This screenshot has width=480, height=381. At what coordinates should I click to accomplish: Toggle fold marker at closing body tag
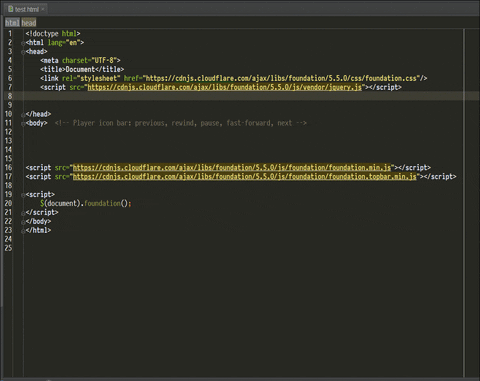click(x=23, y=222)
